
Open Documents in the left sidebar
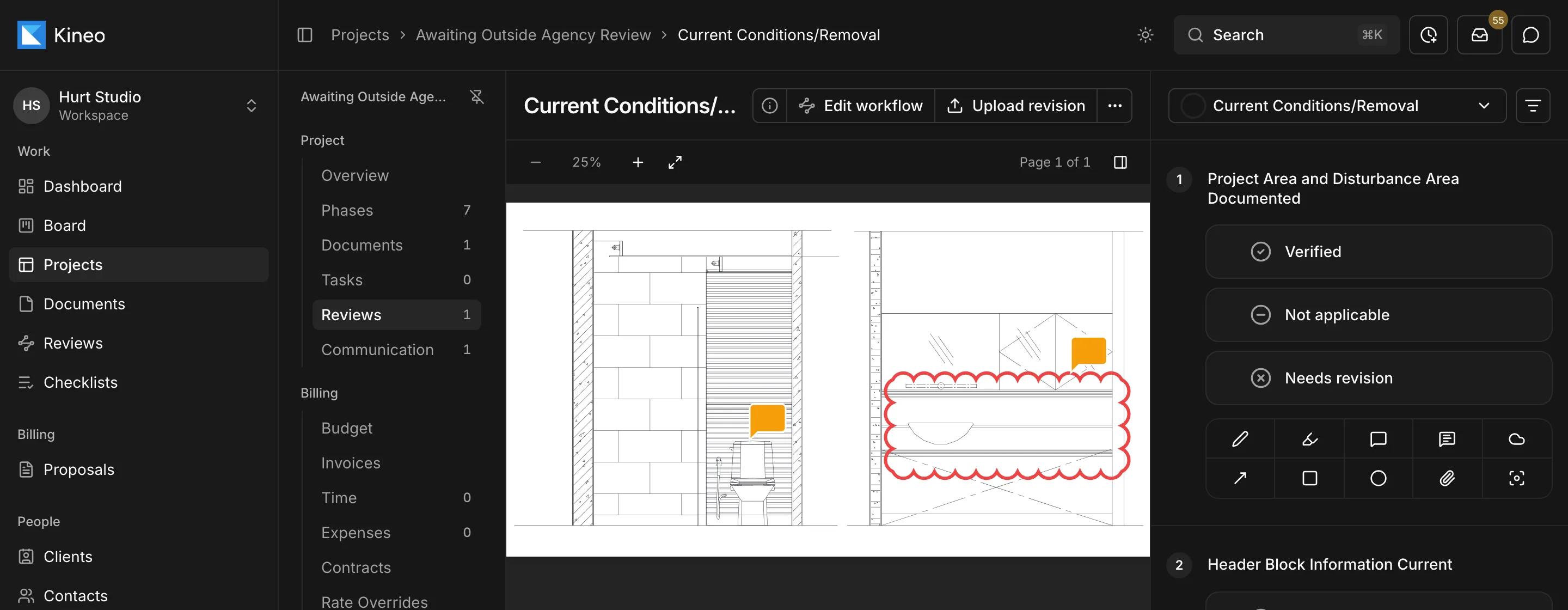[x=139, y=304]
